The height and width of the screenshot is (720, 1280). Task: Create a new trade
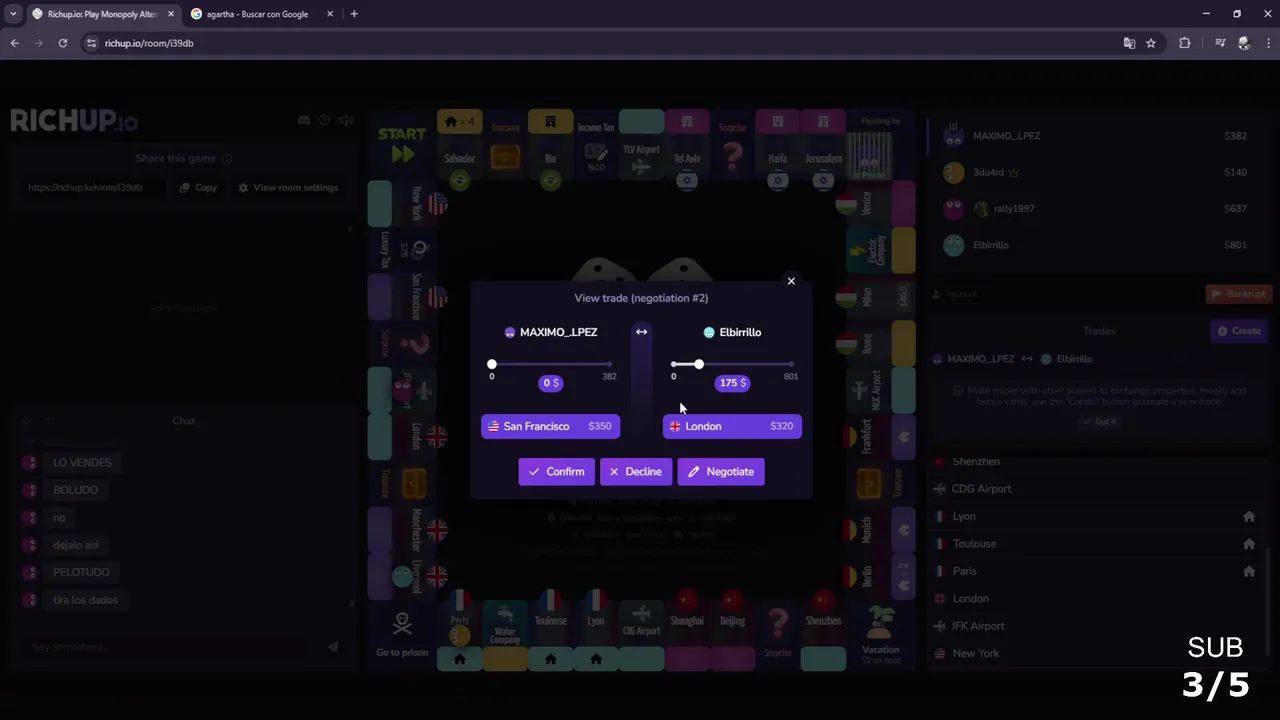[1238, 331]
